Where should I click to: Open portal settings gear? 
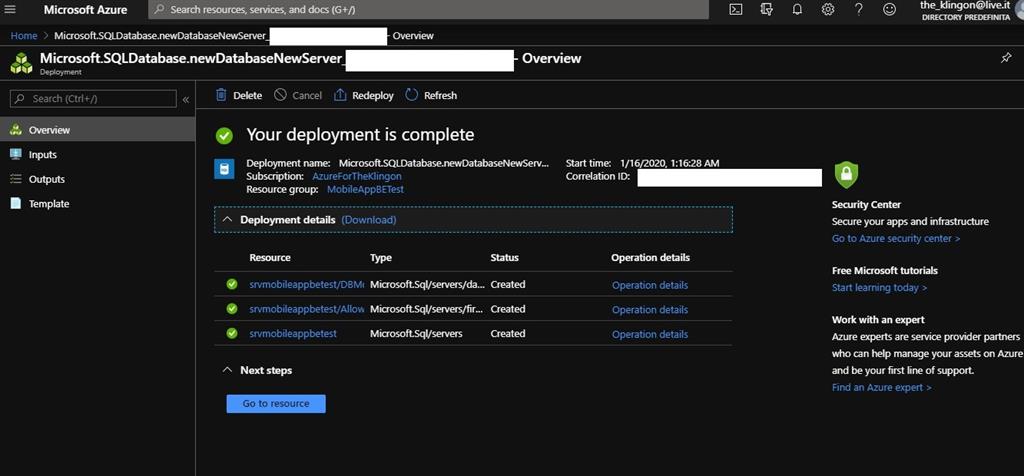pos(827,10)
